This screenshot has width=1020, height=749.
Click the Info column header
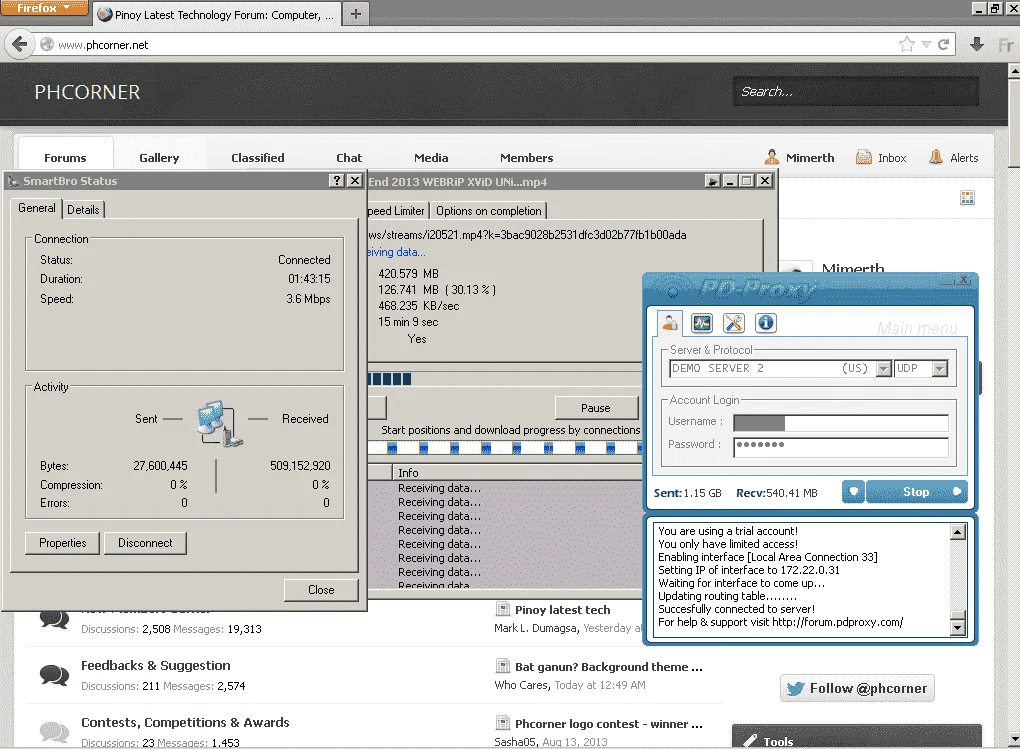click(517, 472)
